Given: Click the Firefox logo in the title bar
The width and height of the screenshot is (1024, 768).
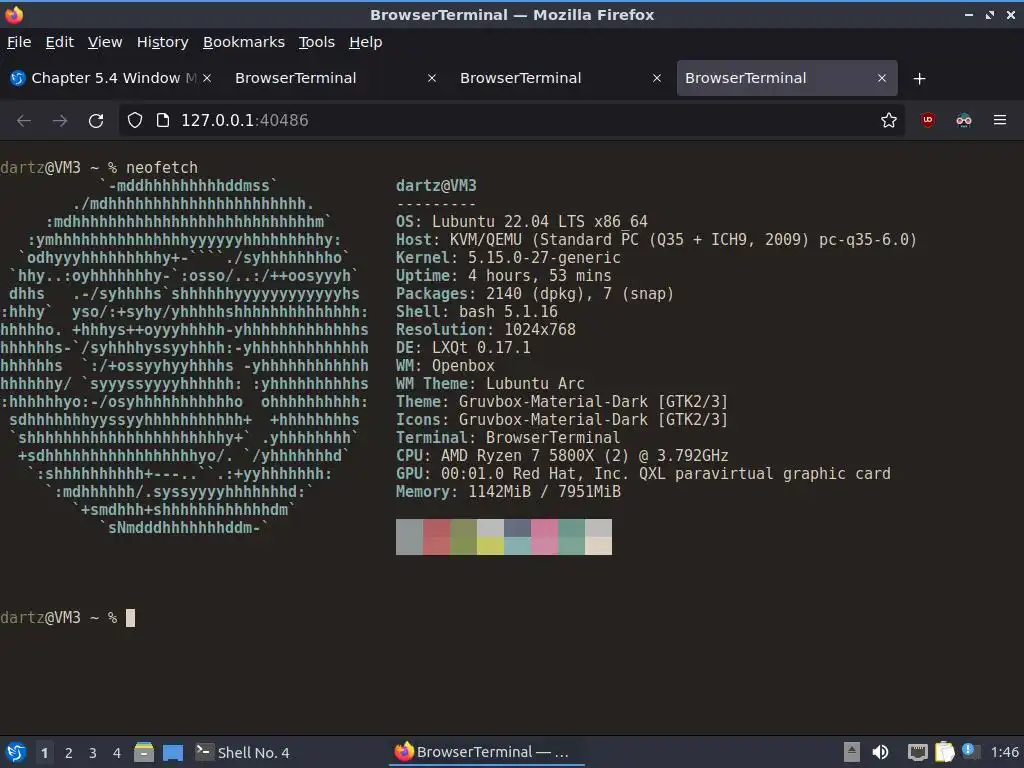Looking at the screenshot, I should click(14, 14).
